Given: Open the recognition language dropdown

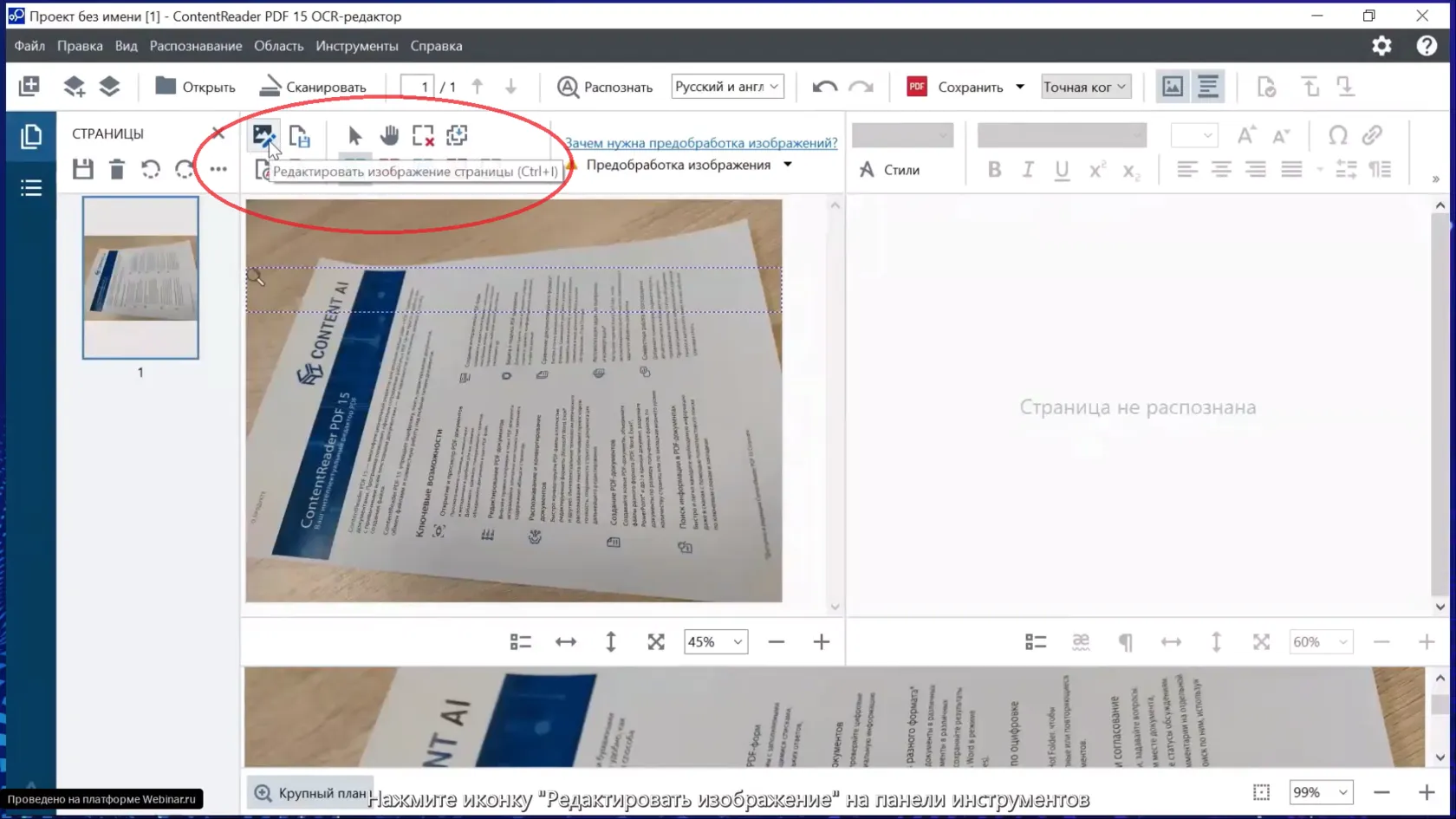Looking at the screenshot, I should click(x=727, y=86).
